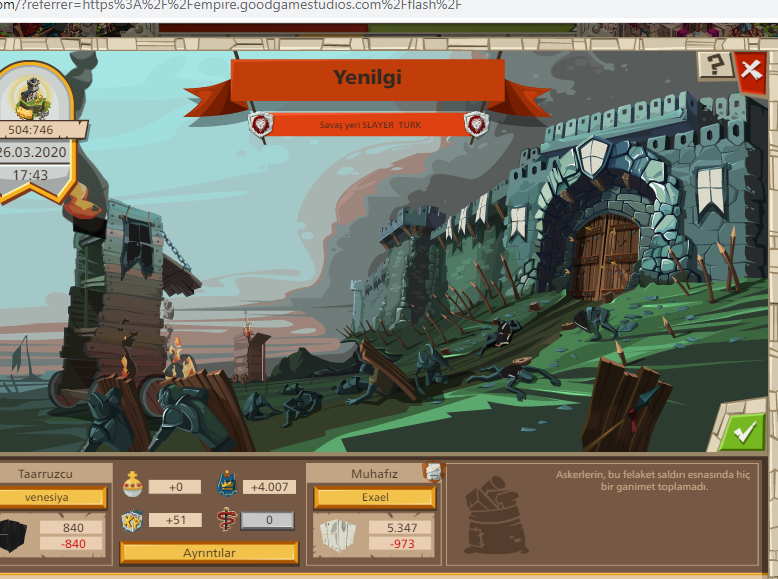Click the loot sack icon
The height and width of the screenshot is (579, 778).
tap(497, 515)
